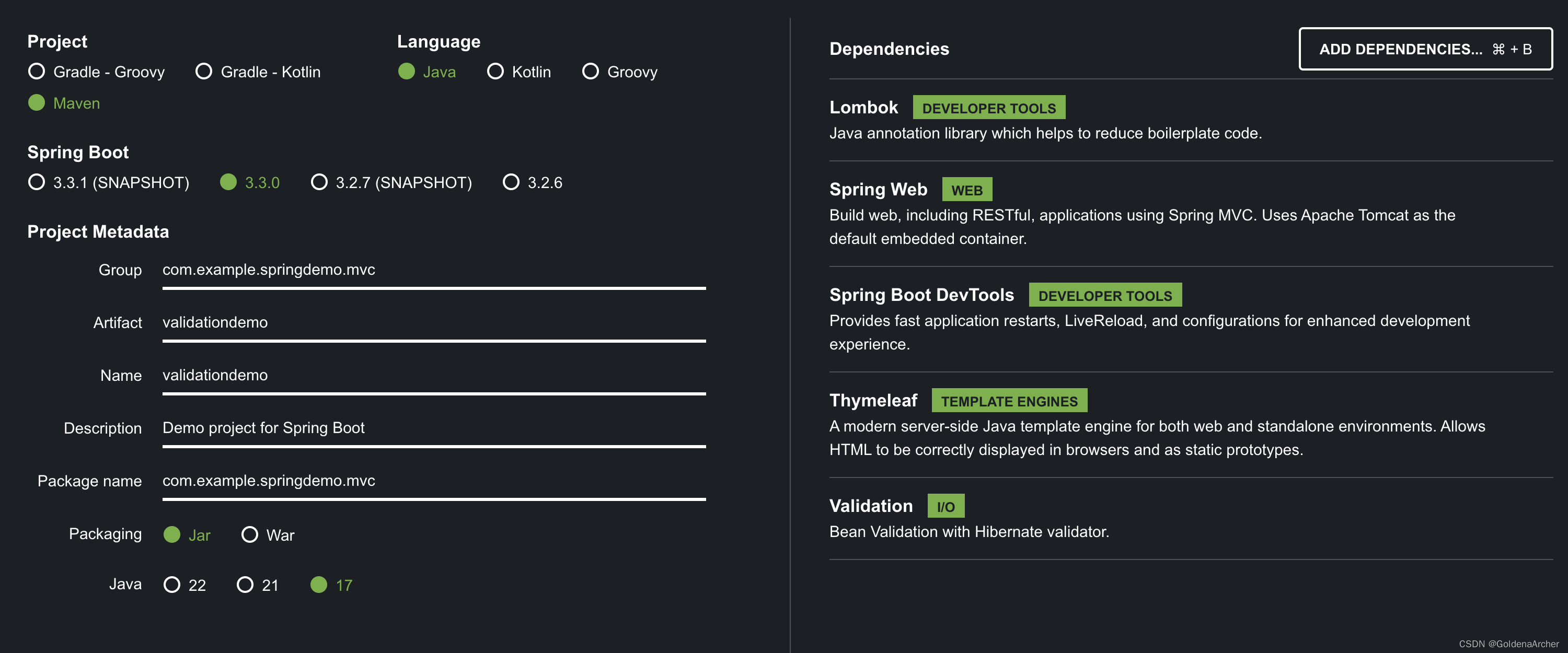Click the Name input field

[x=434, y=377]
